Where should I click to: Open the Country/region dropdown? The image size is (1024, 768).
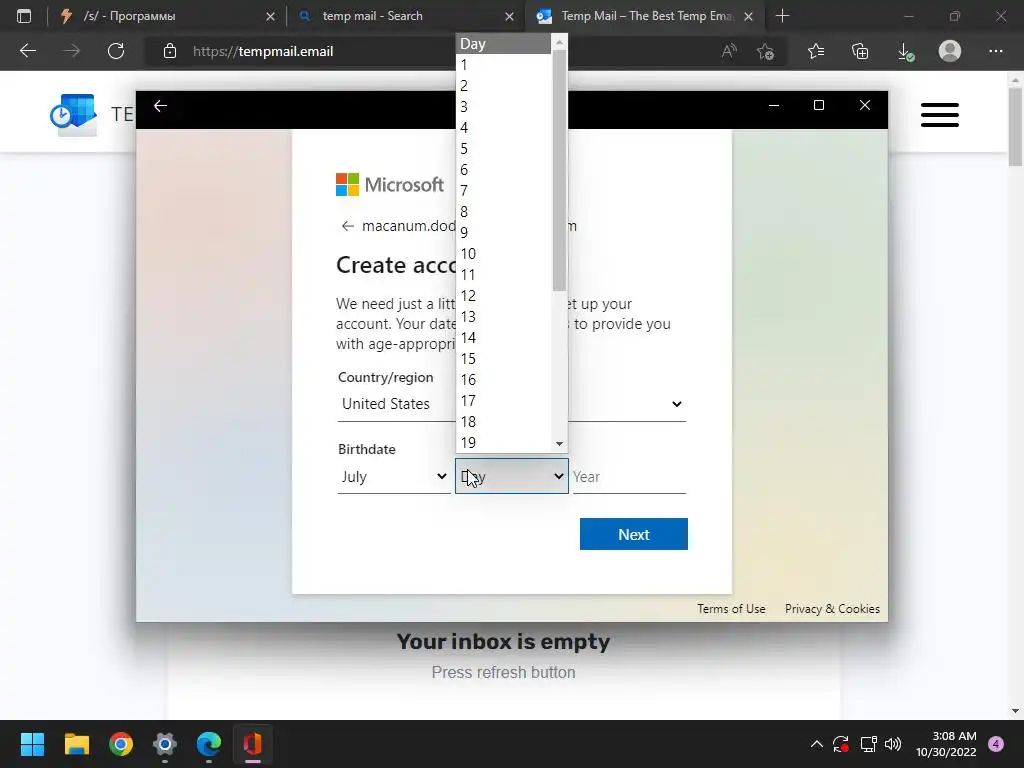point(511,404)
